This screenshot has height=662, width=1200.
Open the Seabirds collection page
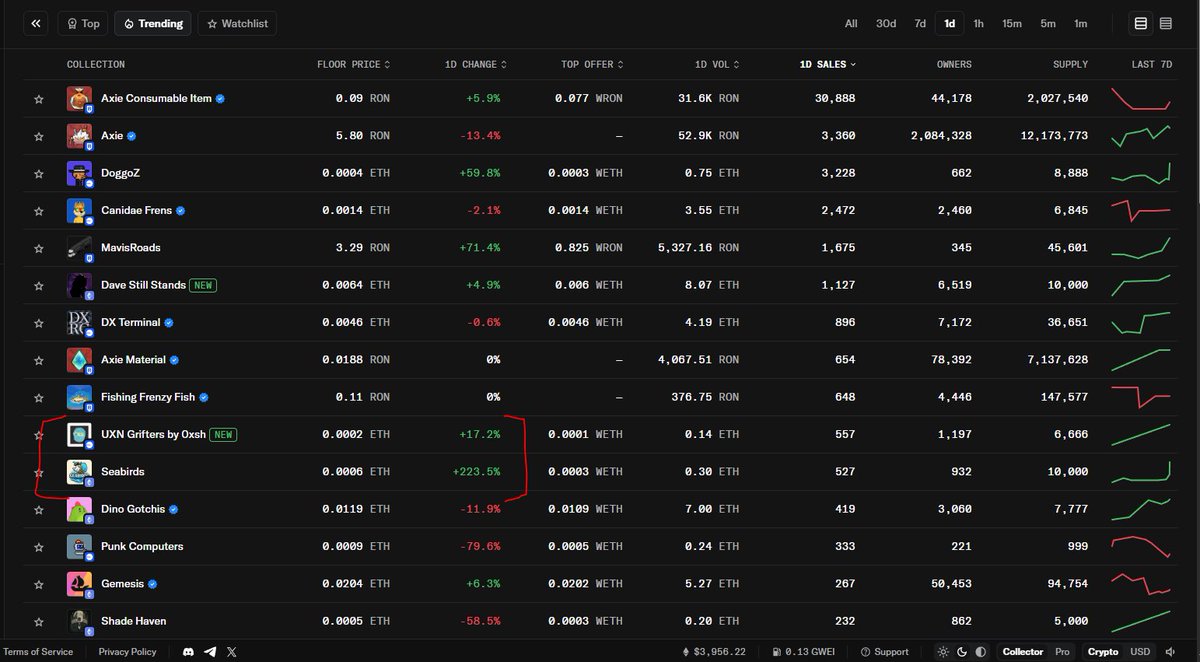click(x=123, y=471)
